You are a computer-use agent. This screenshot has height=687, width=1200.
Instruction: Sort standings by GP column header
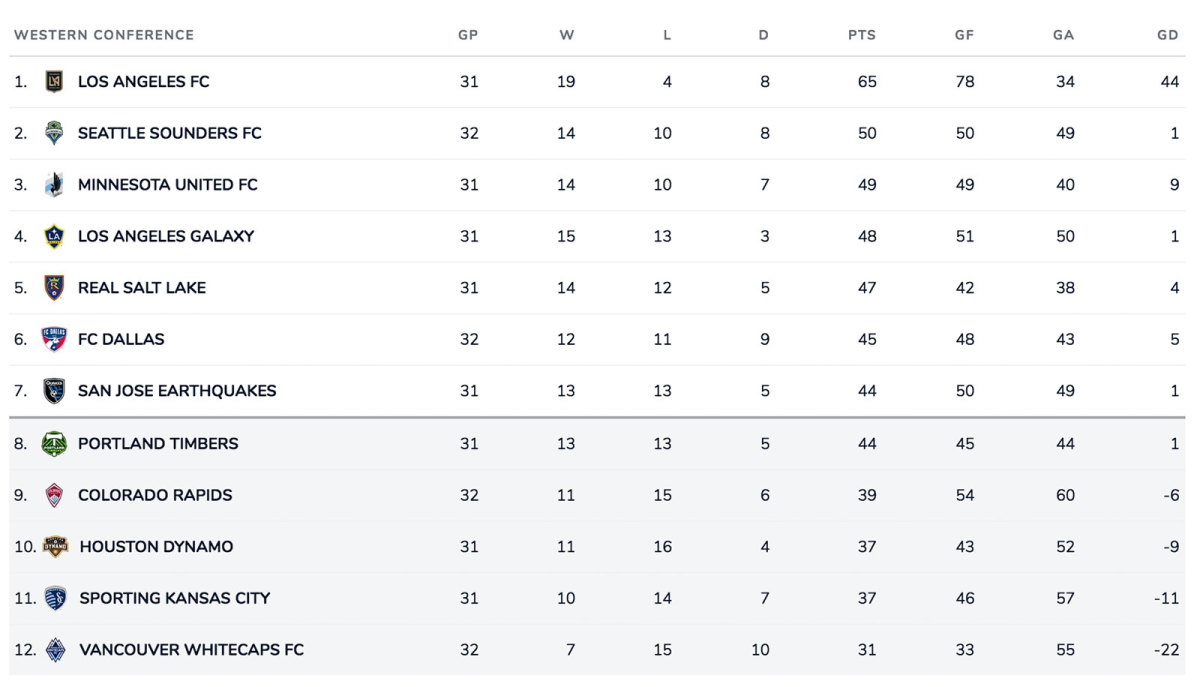(468, 35)
